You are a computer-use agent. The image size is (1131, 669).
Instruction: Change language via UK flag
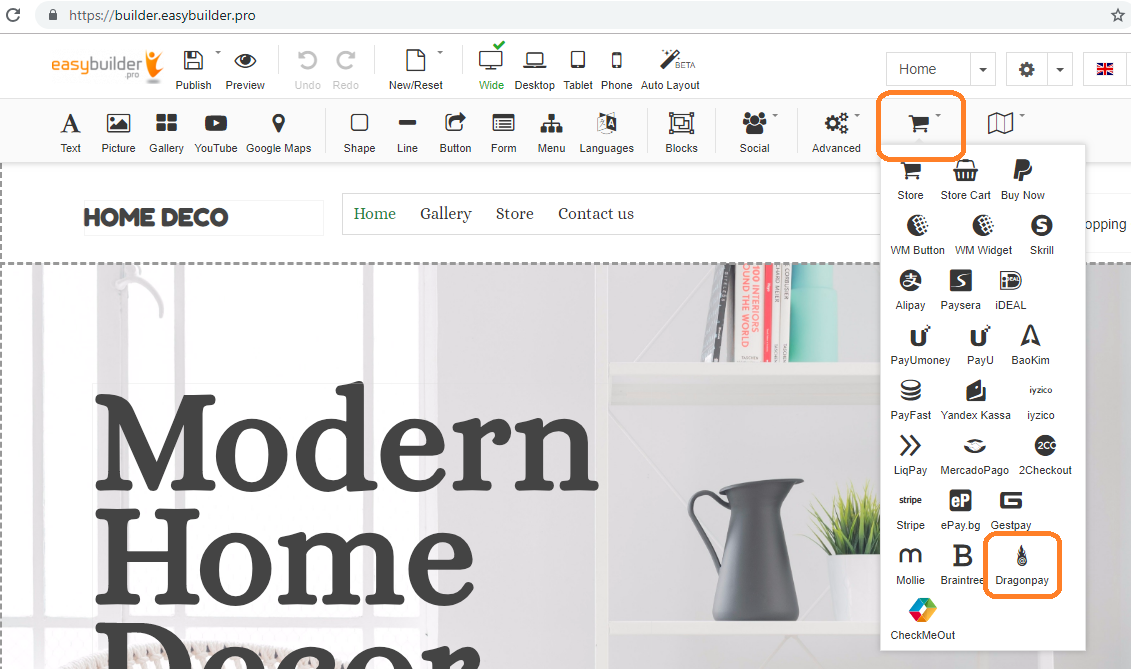tap(1104, 69)
